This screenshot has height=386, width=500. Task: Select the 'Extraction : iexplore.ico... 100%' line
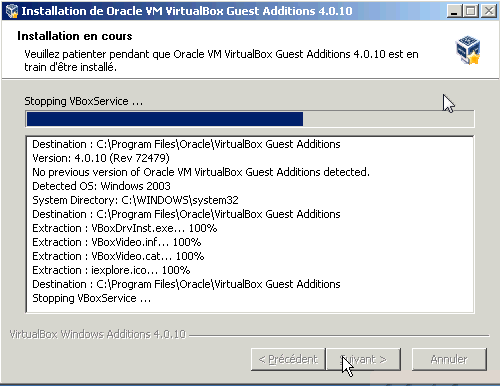[111, 270]
